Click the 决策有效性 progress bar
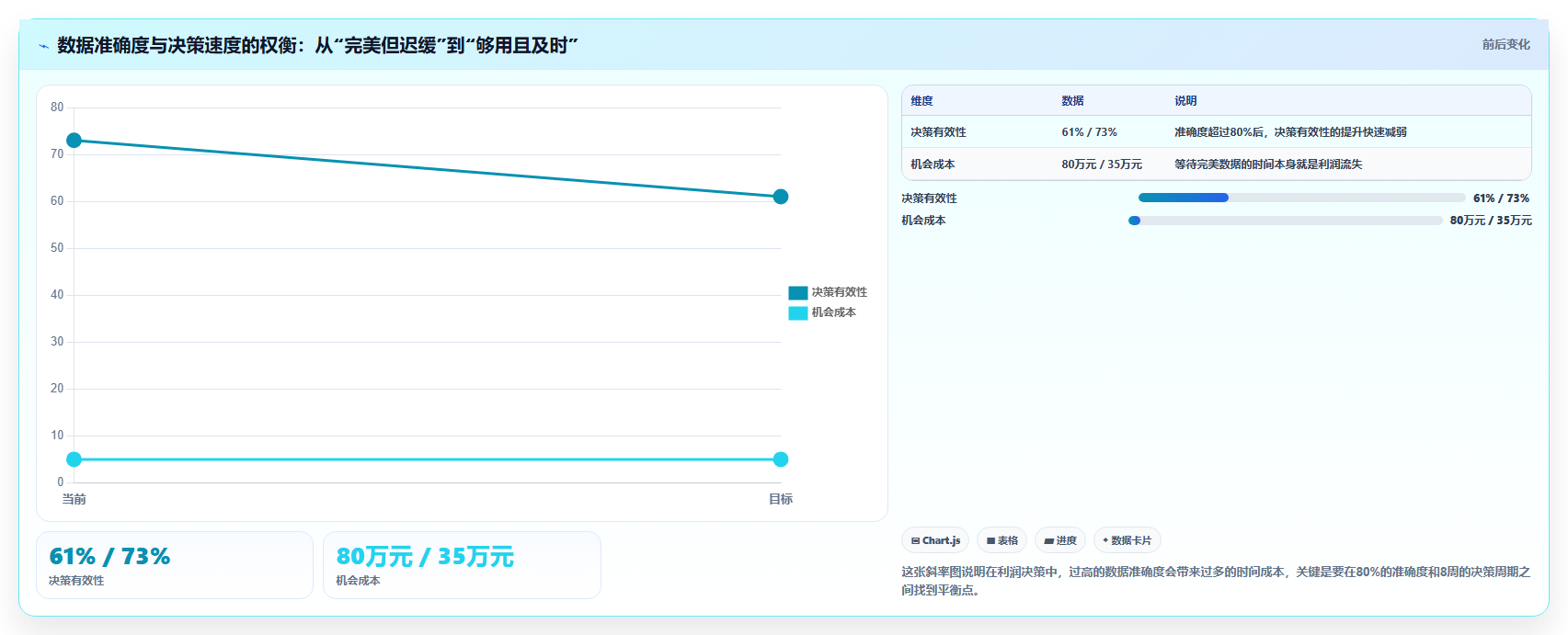 coord(1301,198)
